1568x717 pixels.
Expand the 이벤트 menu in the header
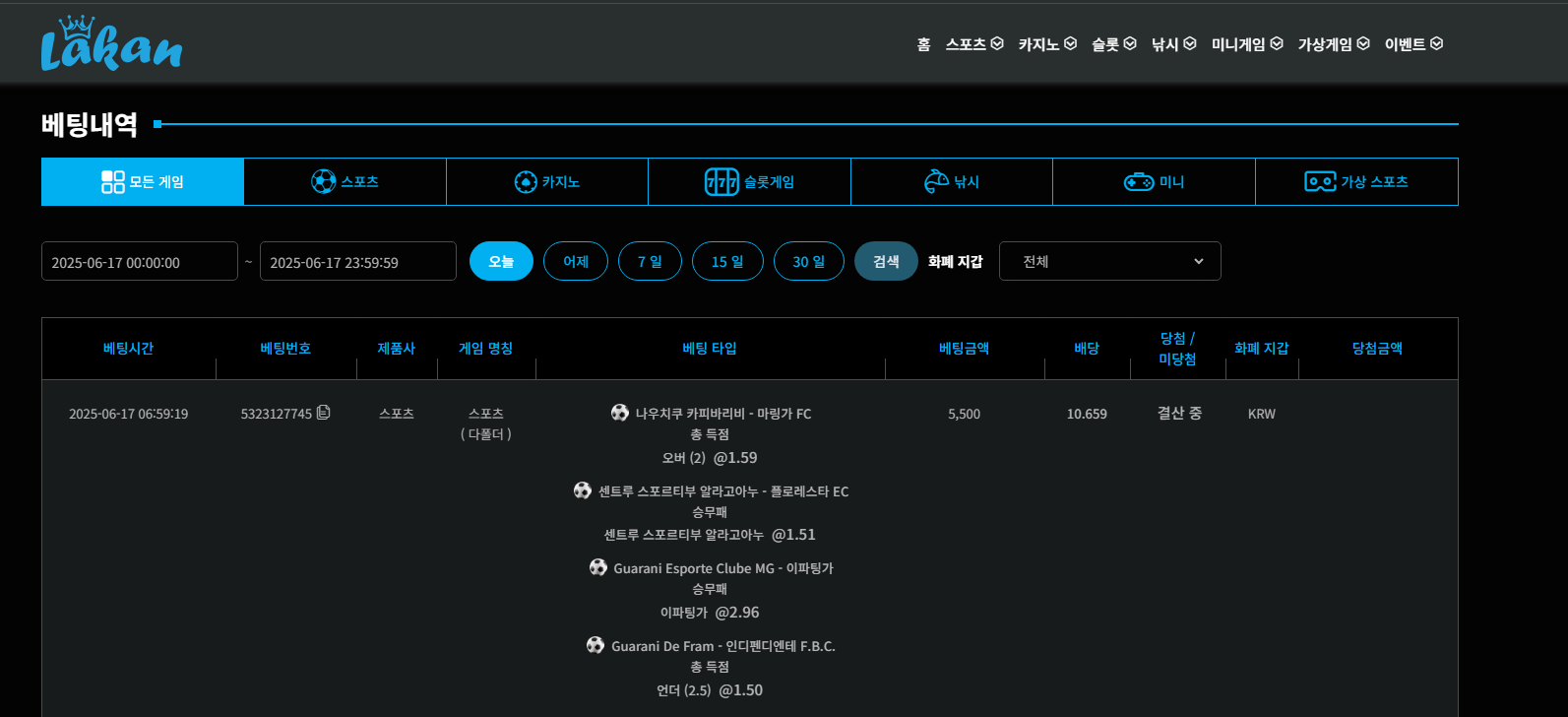[x=1412, y=44]
